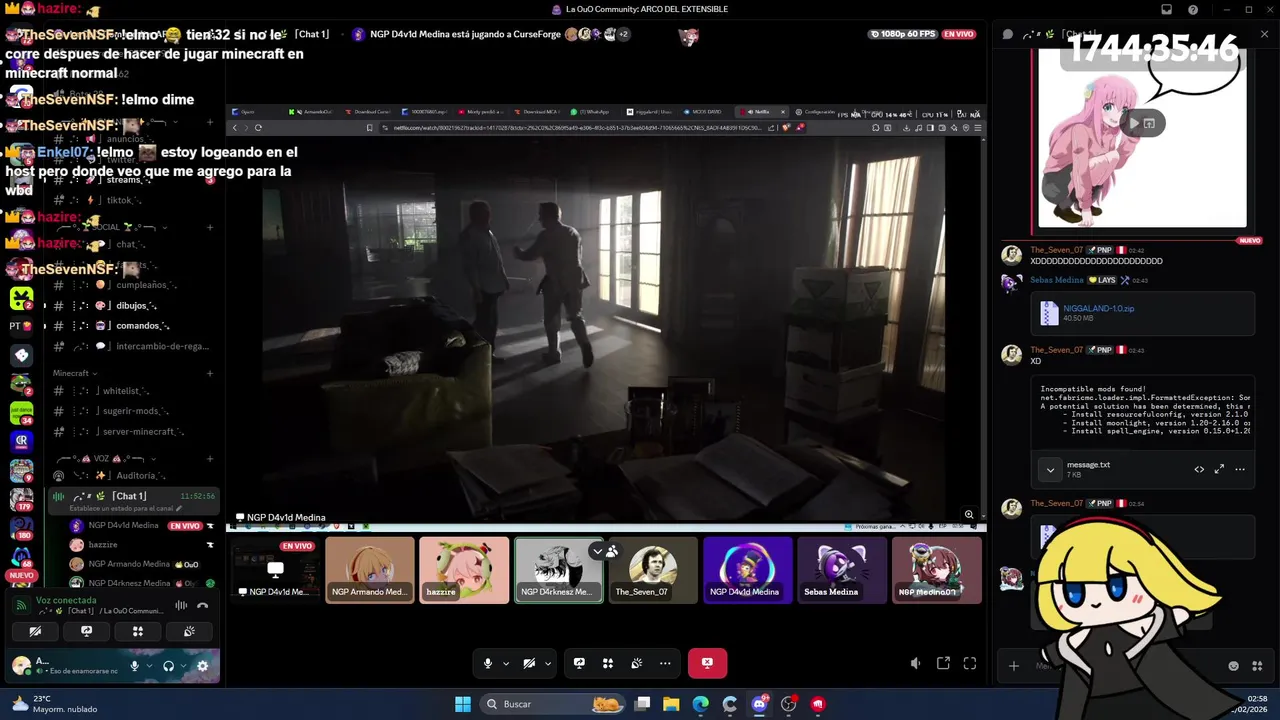Screen dimensions: 1280x720
Task: Disconnect from voice using the hang-up icon
Action: tap(202, 605)
